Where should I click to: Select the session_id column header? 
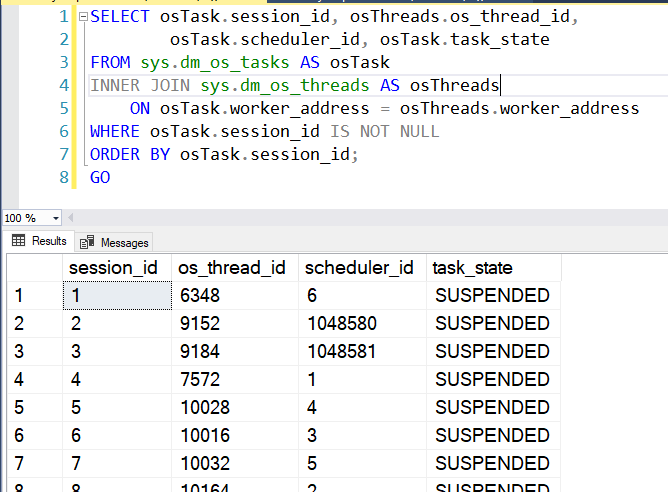coord(117,268)
